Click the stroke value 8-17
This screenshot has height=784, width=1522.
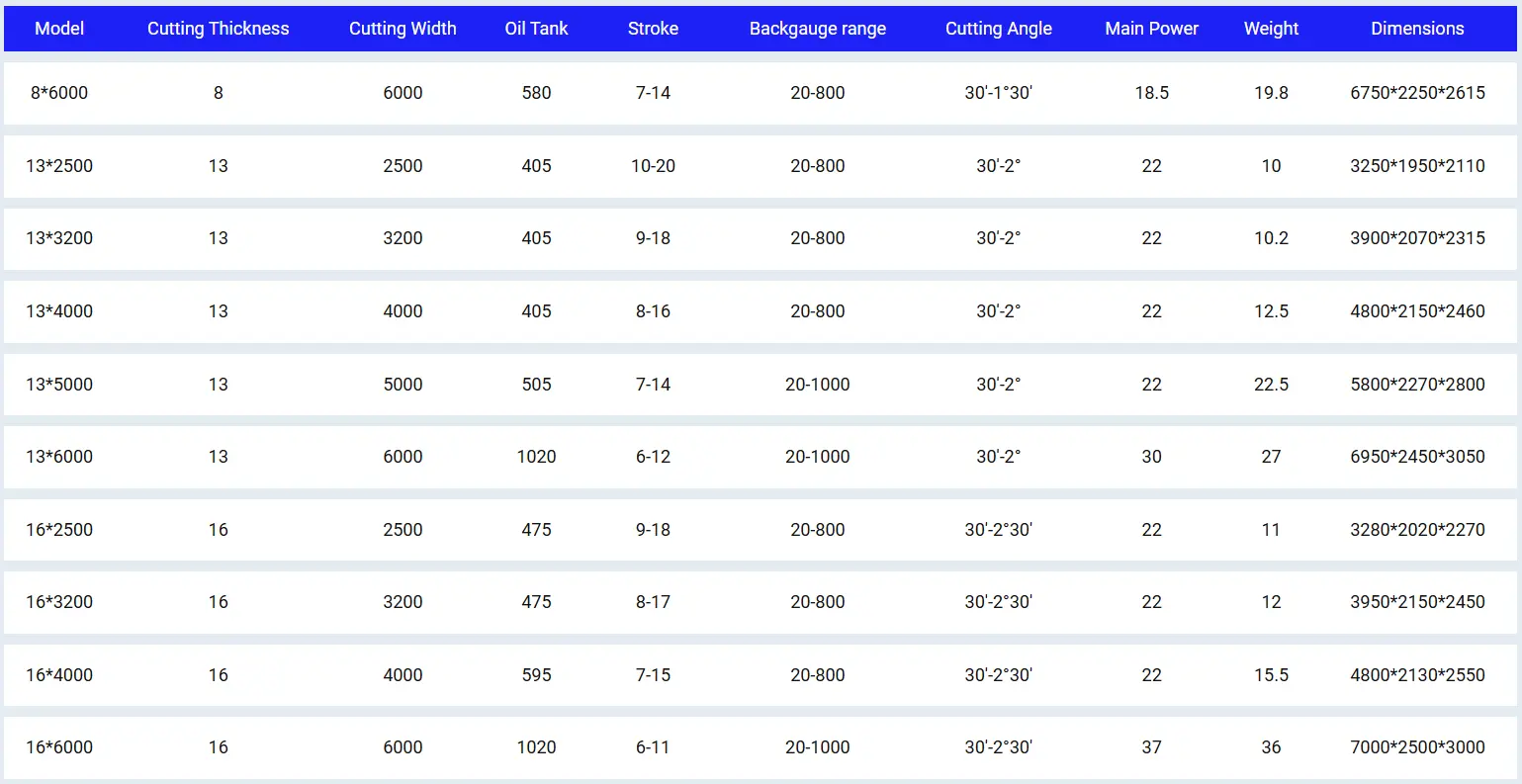(x=653, y=602)
